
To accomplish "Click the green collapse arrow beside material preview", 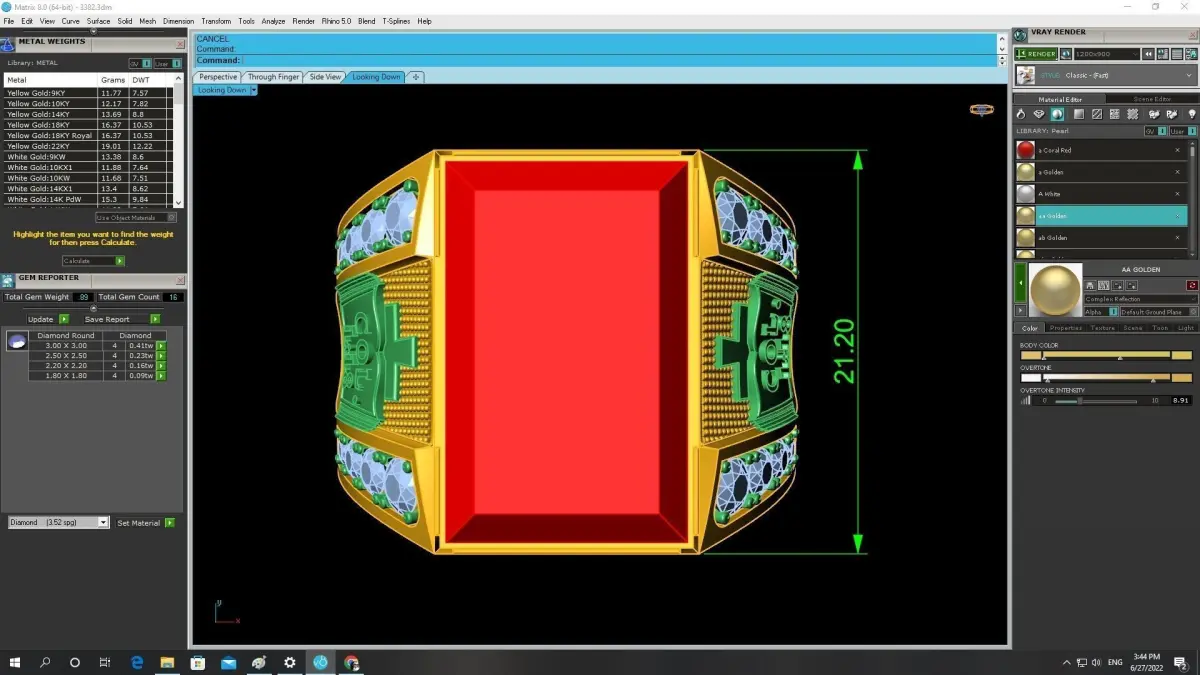I will 1020,284.
